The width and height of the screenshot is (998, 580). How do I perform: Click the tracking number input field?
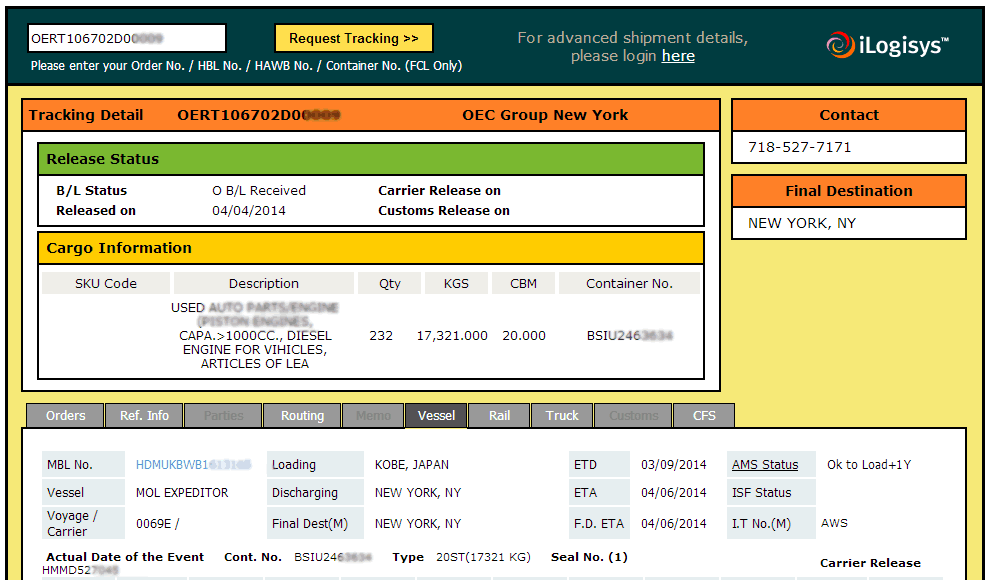(x=127, y=38)
